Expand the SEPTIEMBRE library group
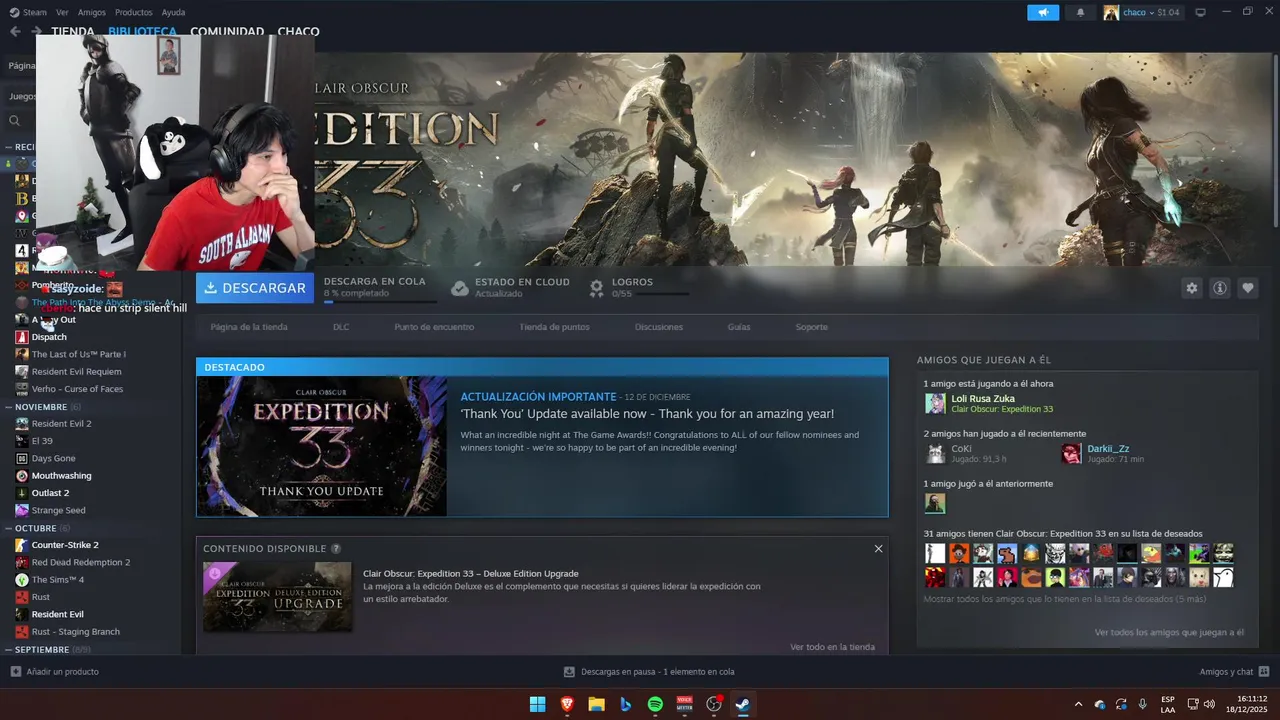This screenshot has width=1280, height=720. [8, 650]
